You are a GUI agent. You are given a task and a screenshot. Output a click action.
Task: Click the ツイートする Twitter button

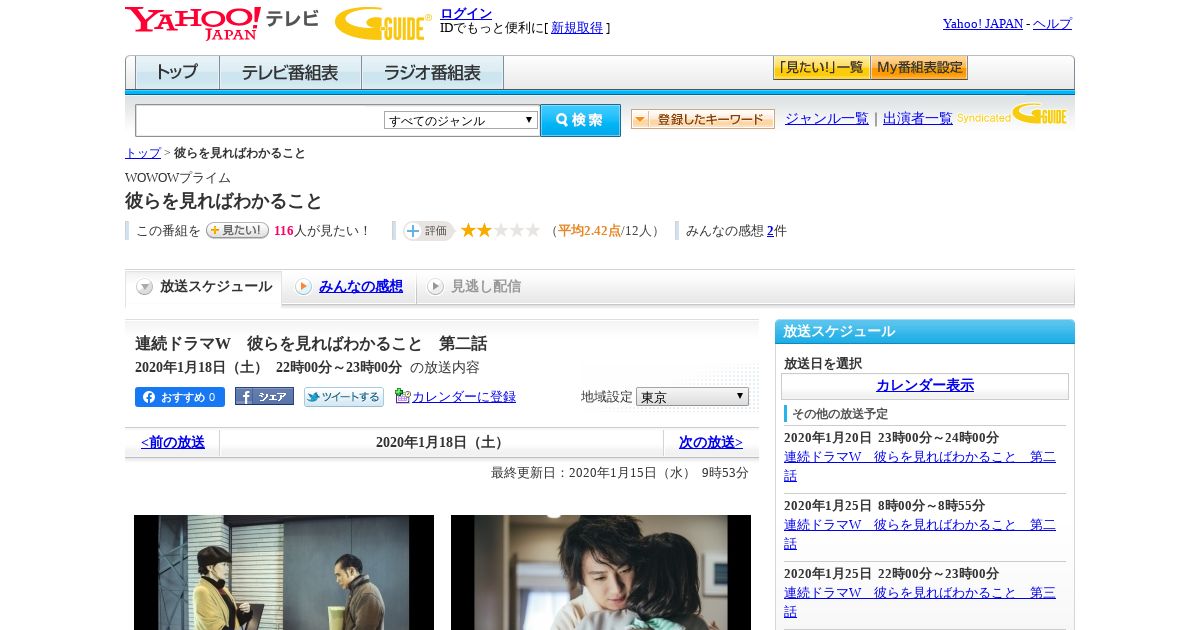point(344,397)
